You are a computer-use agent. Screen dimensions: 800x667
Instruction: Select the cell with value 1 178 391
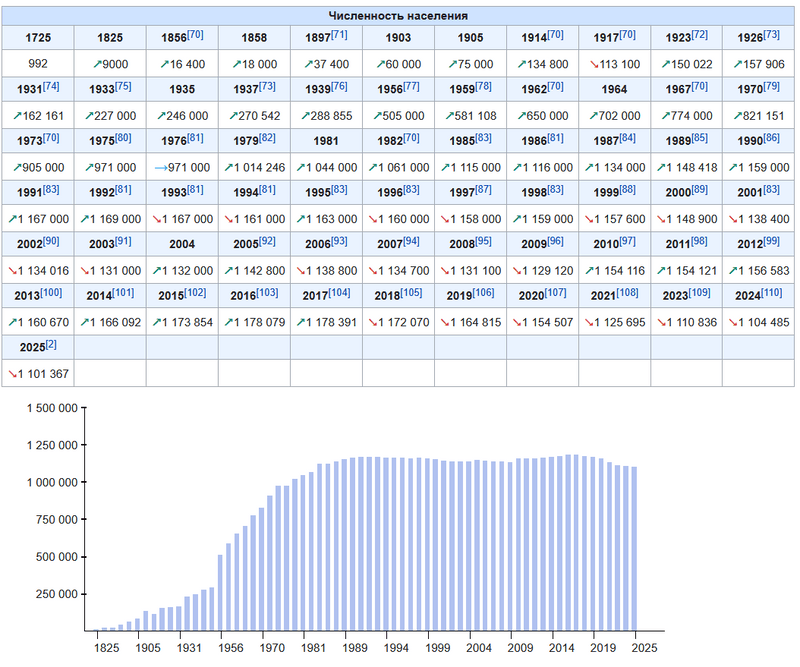(326, 322)
